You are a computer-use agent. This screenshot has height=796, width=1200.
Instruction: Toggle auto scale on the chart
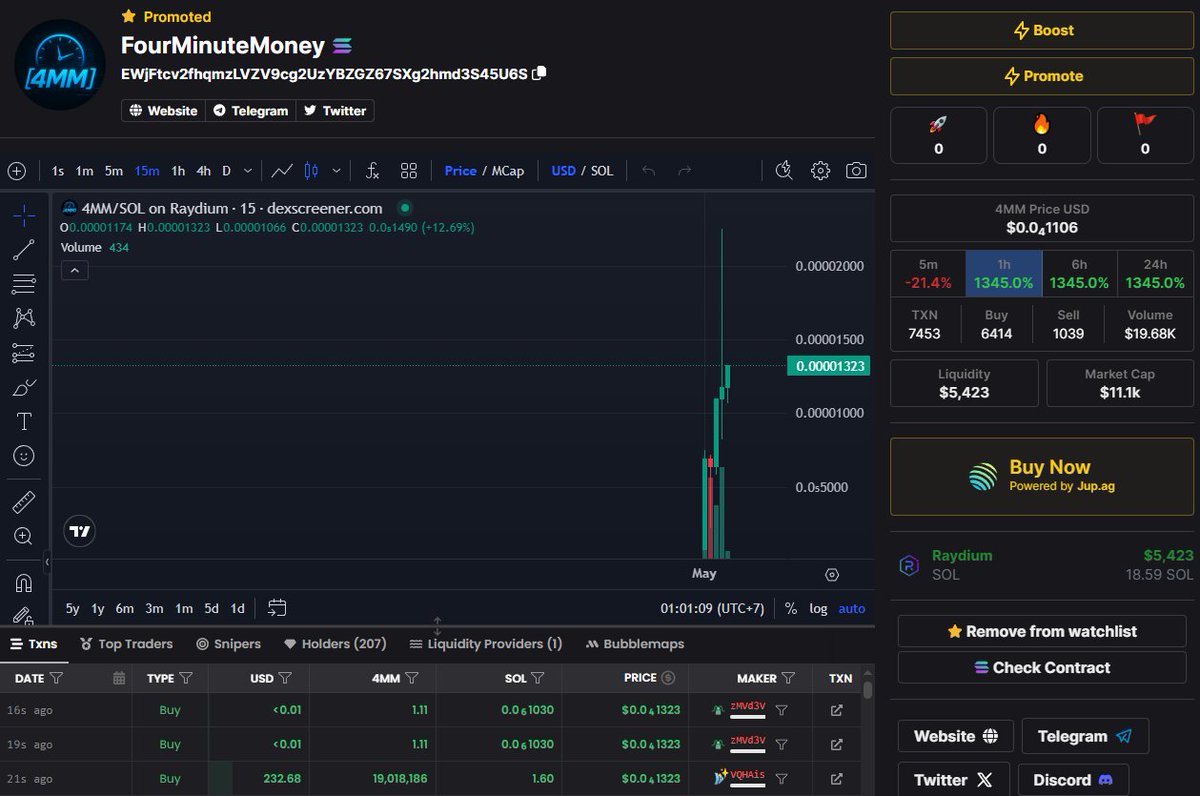click(x=852, y=608)
